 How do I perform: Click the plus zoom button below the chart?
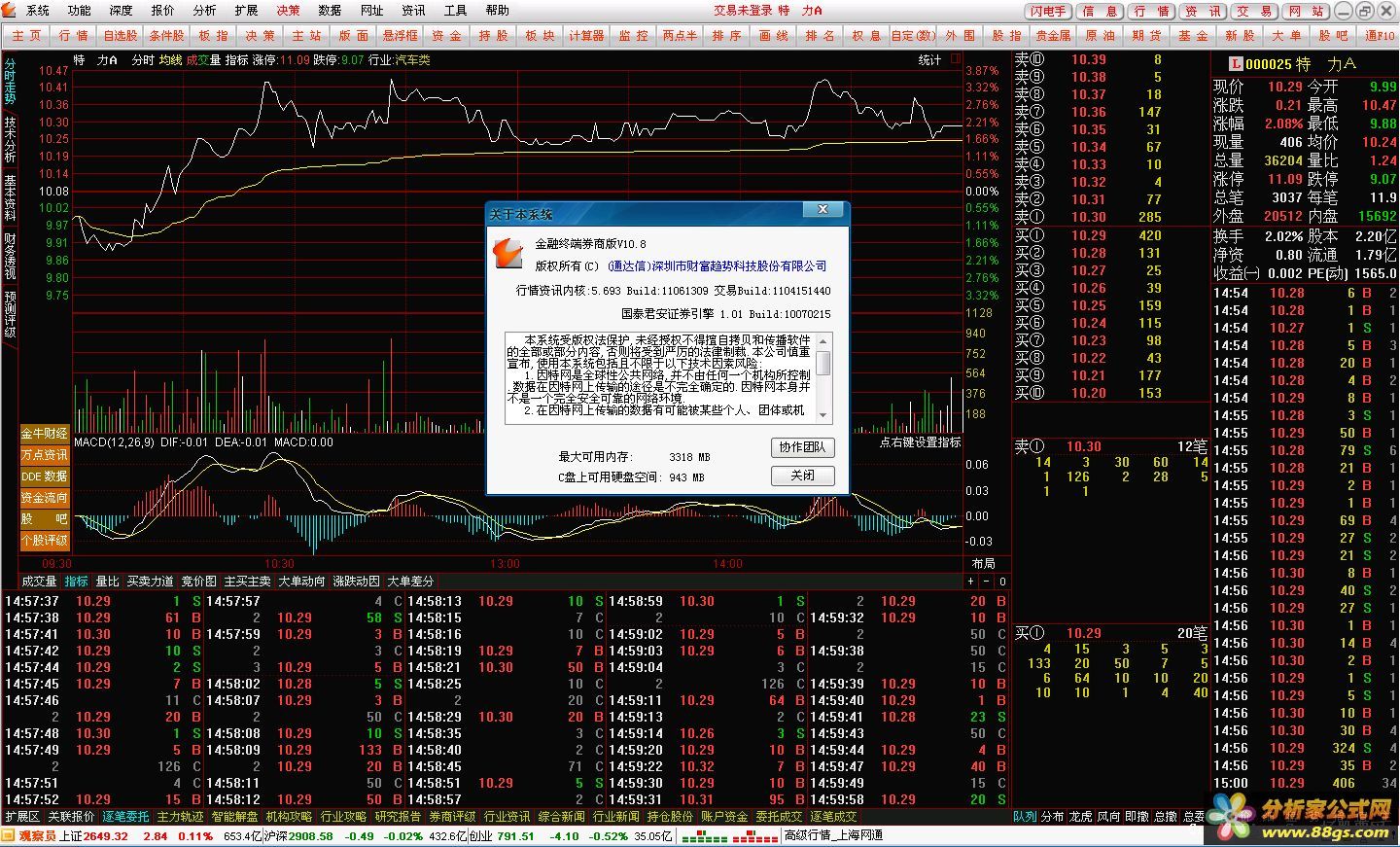[970, 581]
